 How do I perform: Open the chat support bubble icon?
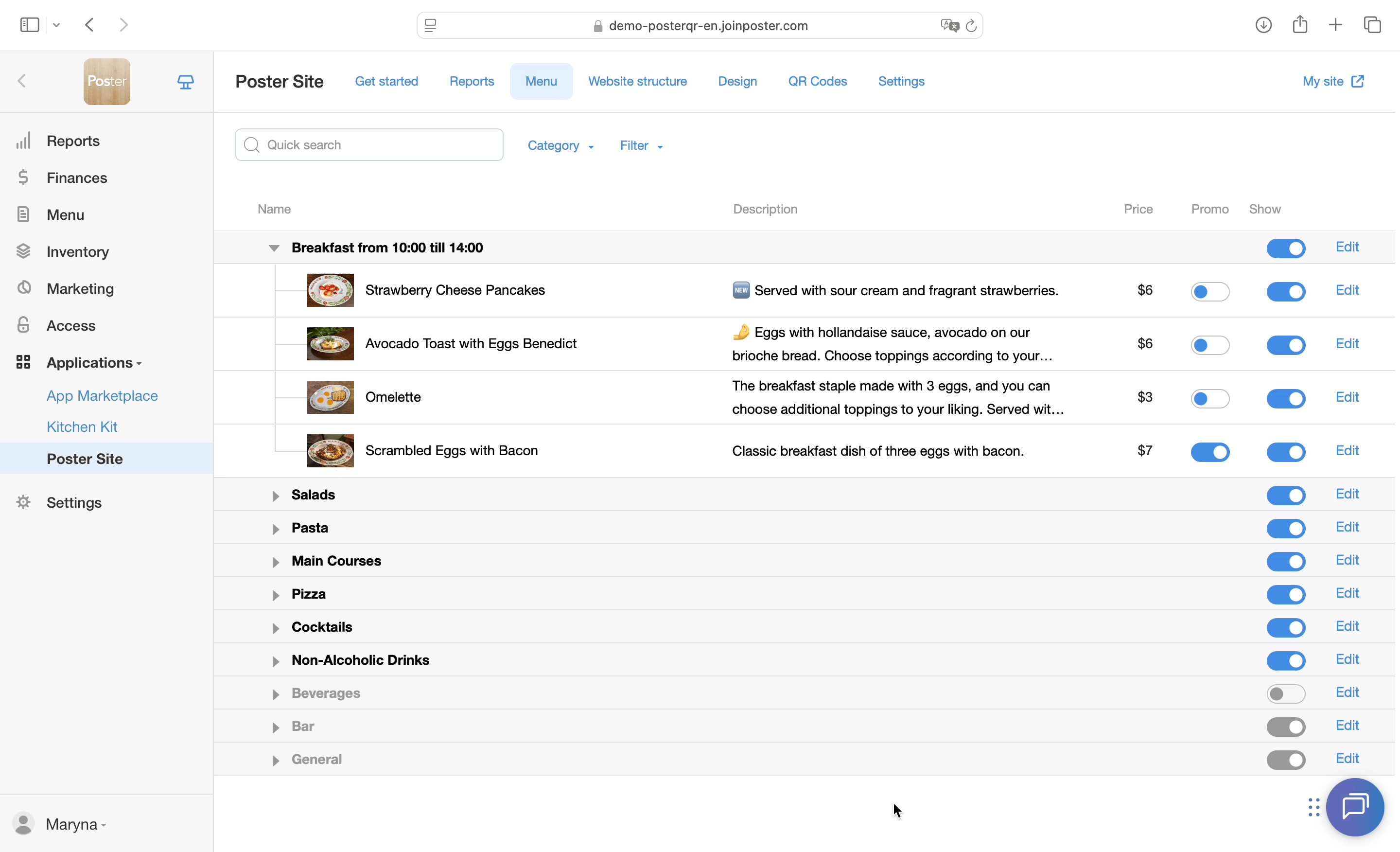click(x=1354, y=806)
